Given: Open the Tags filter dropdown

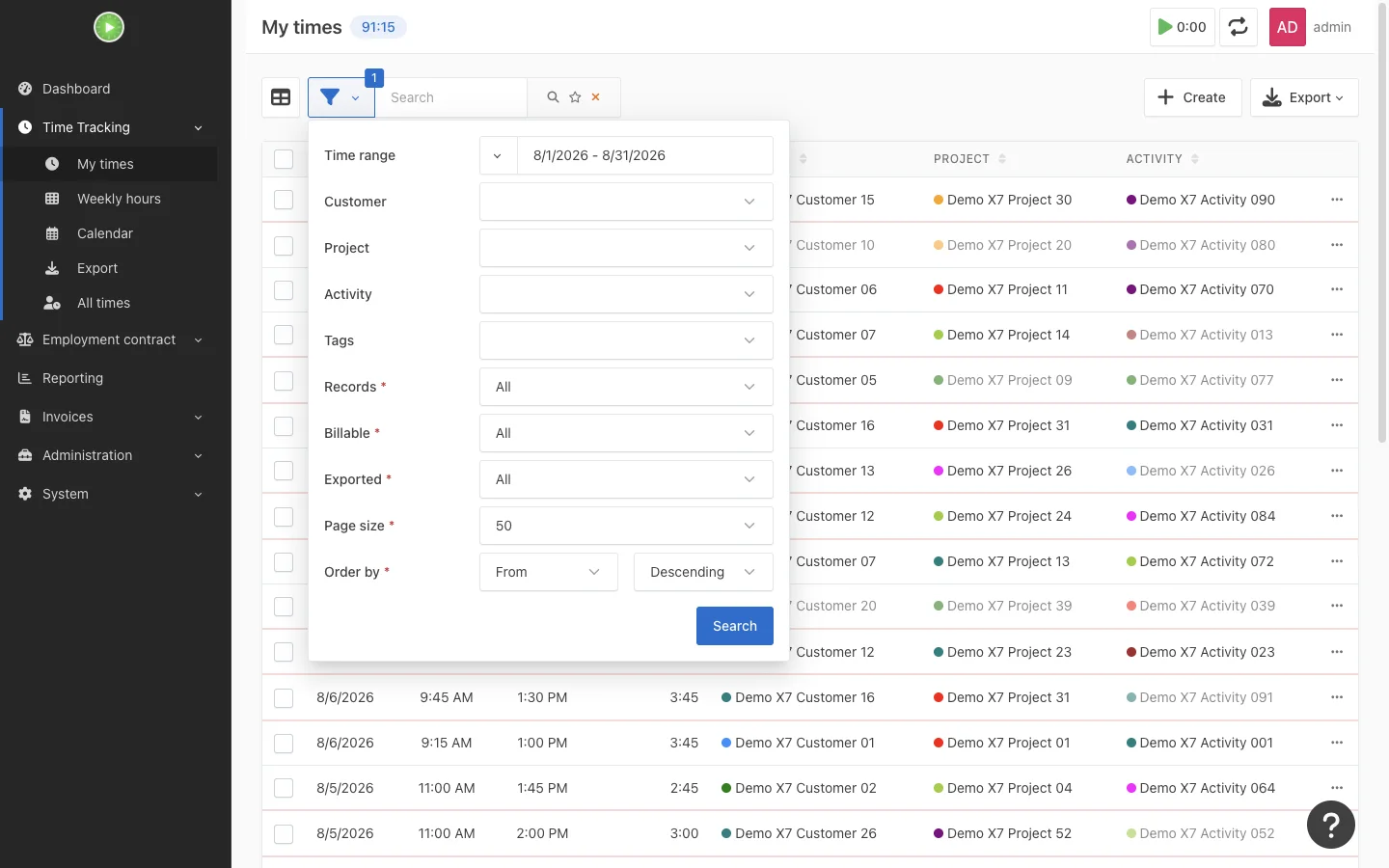Looking at the screenshot, I should coord(626,340).
